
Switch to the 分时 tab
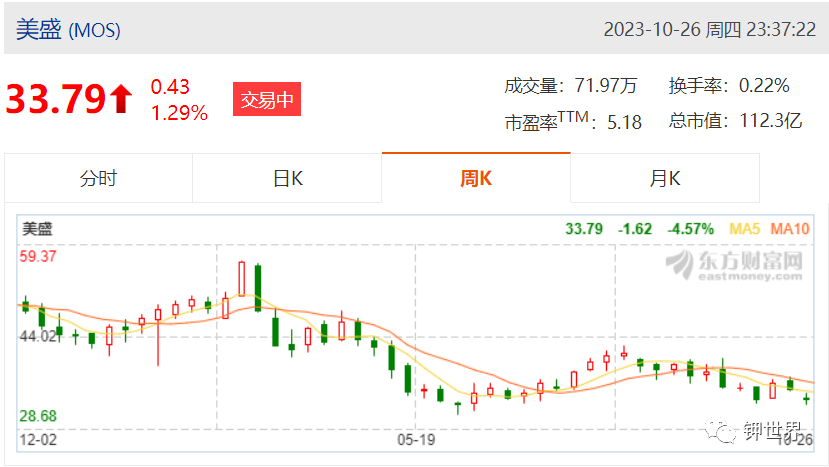(98, 178)
